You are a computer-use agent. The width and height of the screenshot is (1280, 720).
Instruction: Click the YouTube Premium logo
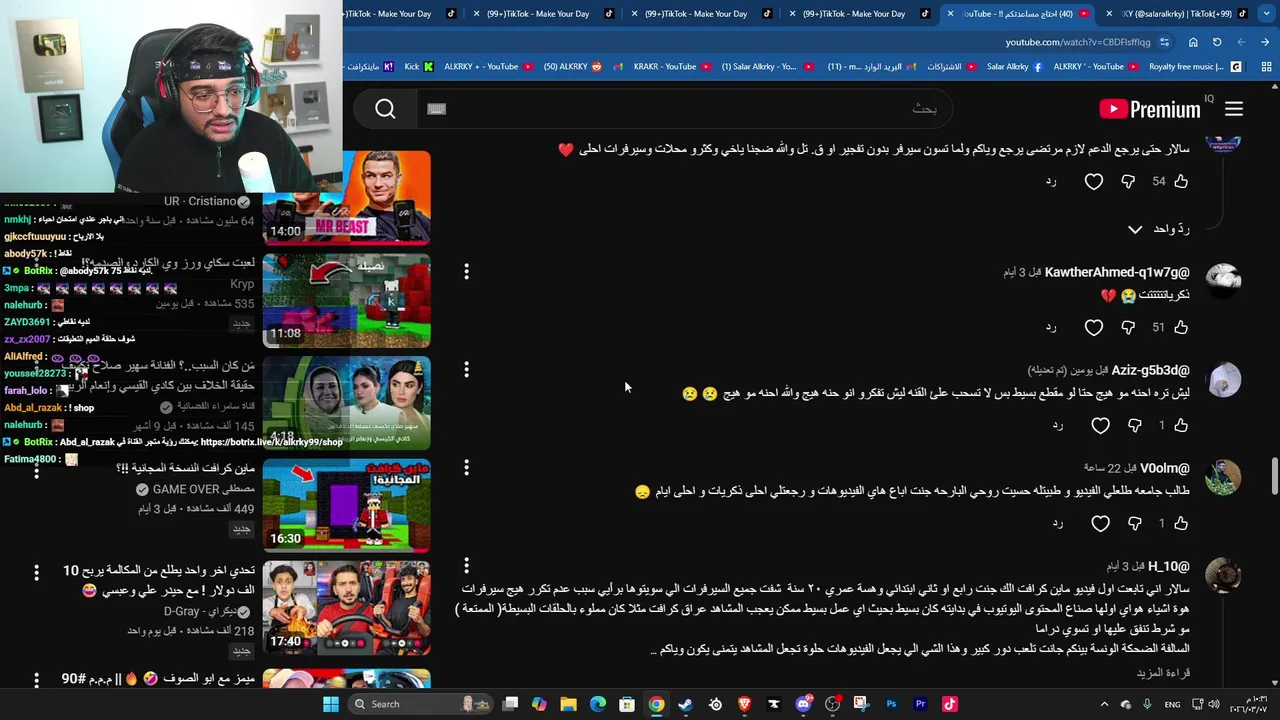coord(1150,109)
